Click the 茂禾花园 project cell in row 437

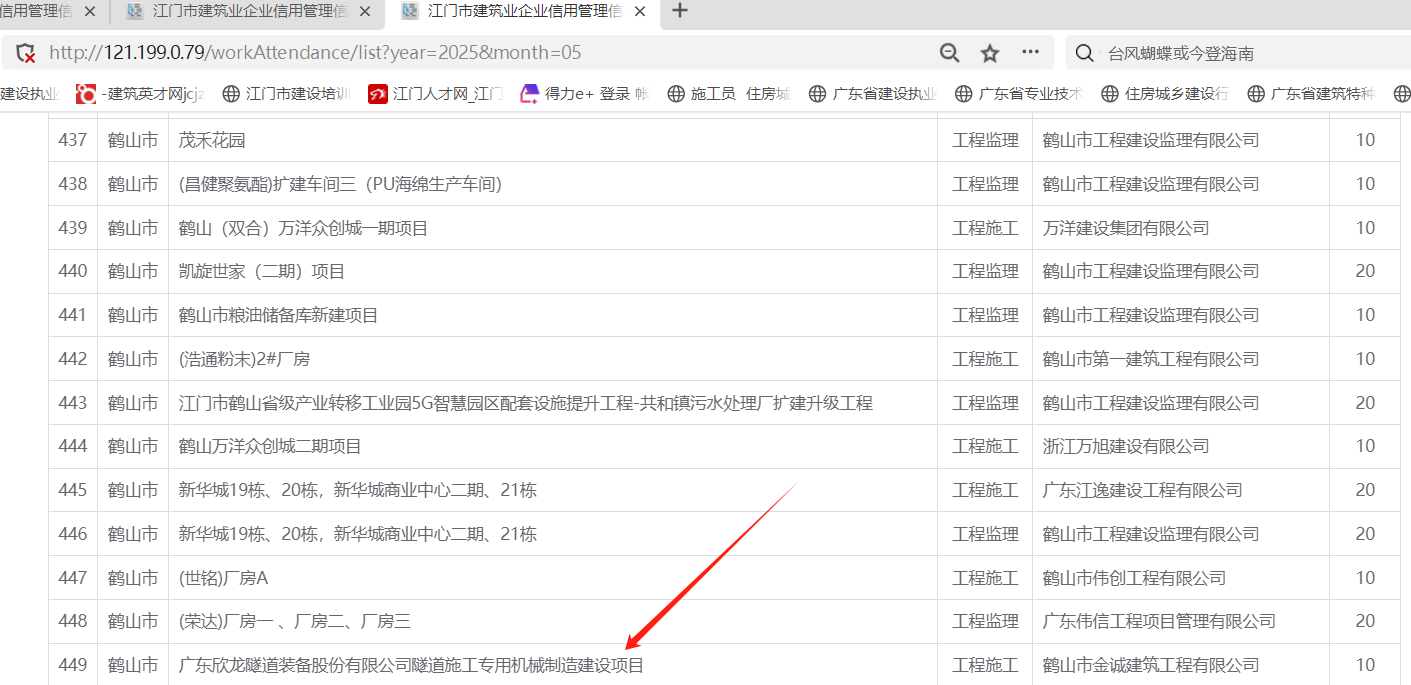click(x=212, y=141)
